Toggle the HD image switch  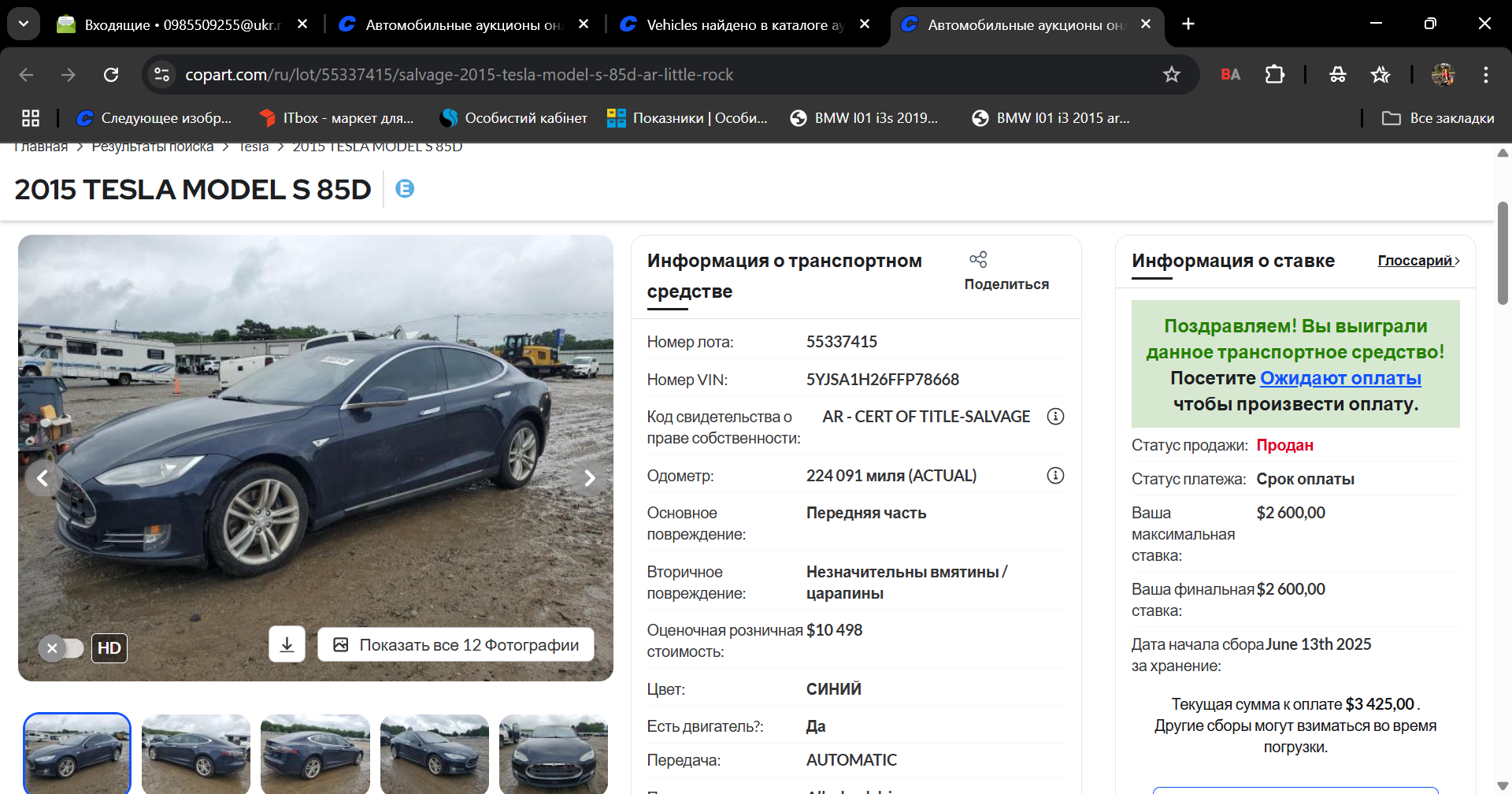coord(61,648)
